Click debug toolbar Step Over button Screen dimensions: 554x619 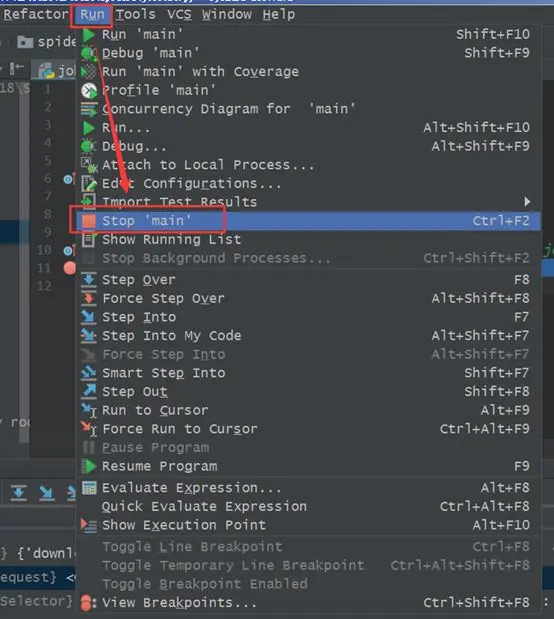[x=19, y=492]
